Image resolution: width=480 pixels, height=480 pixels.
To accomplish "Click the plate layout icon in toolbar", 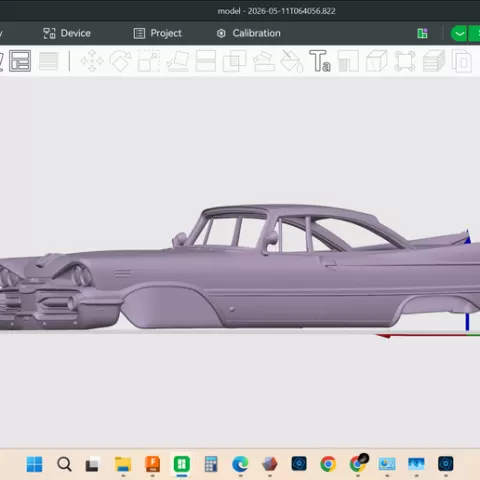I will [20, 61].
